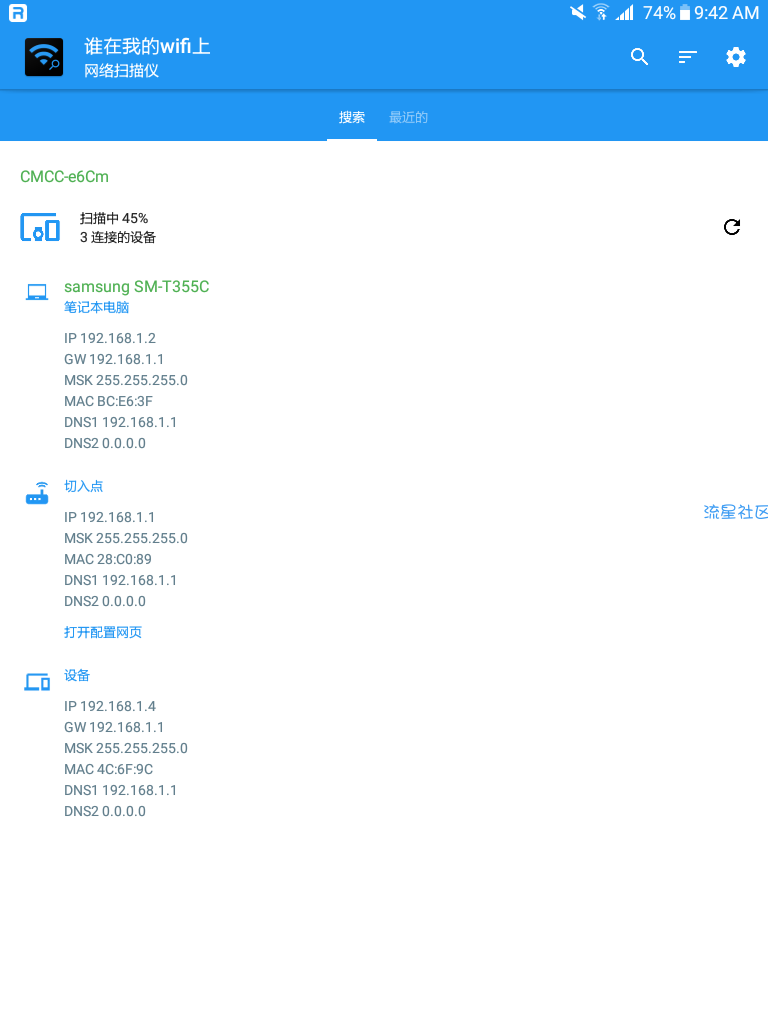Tap the 谁在我的wifi上 app title
Image resolution: width=768 pixels, height=1024 pixels.
click(148, 46)
